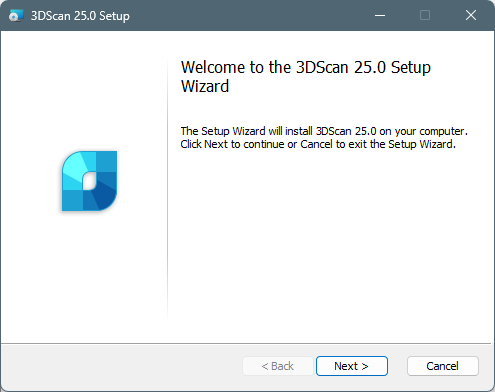Click the "The Setup Wizard will install" description text
Image resolution: width=495 pixels, height=392 pixels.
[x=324, y=137]
